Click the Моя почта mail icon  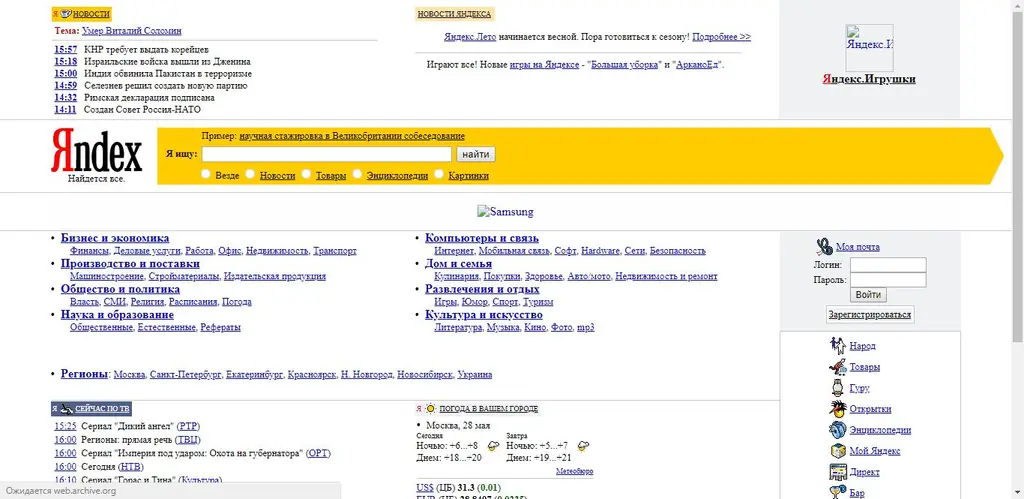824,246
